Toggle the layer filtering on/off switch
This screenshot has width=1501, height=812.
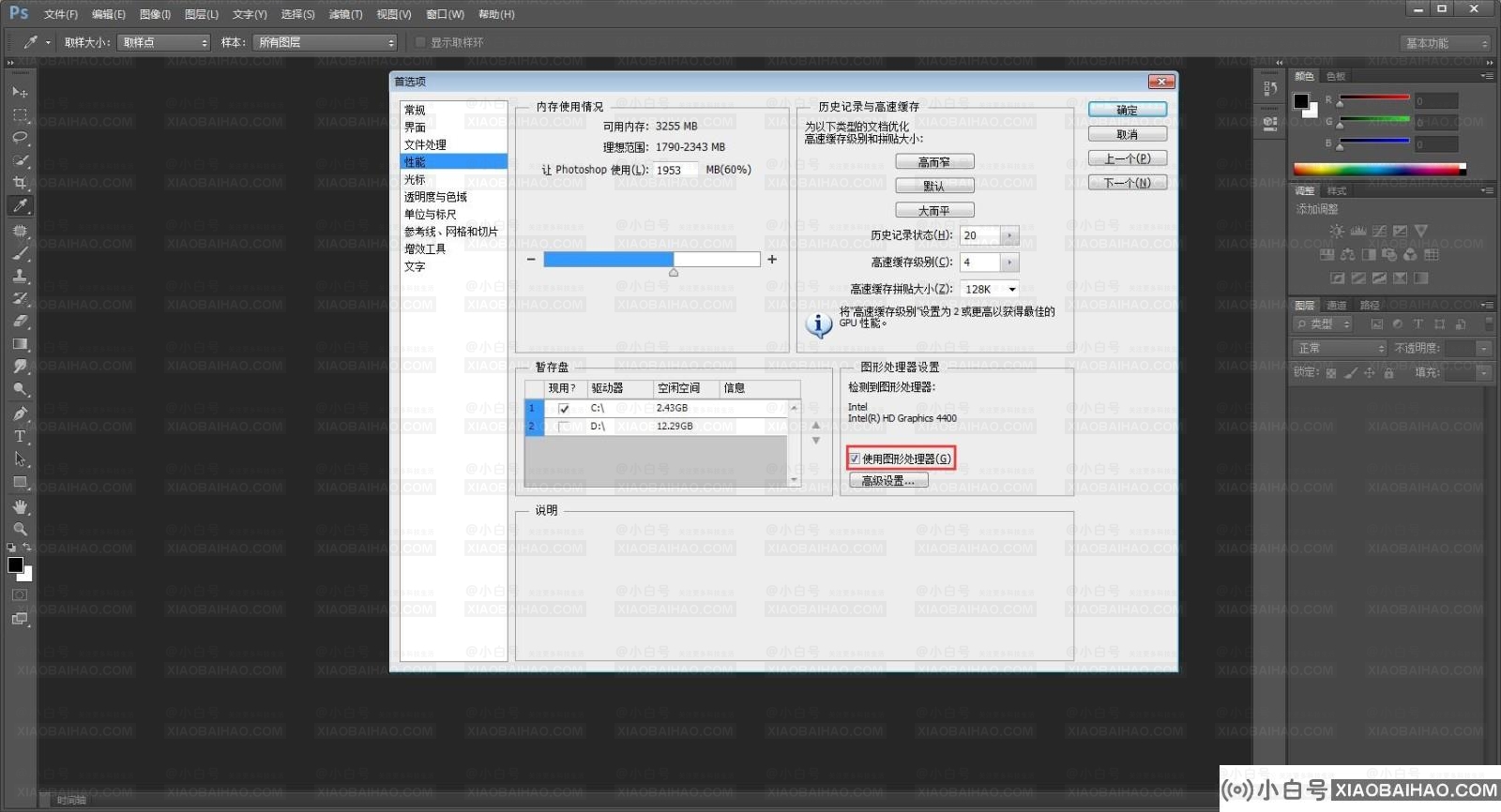click(1490, 323)
